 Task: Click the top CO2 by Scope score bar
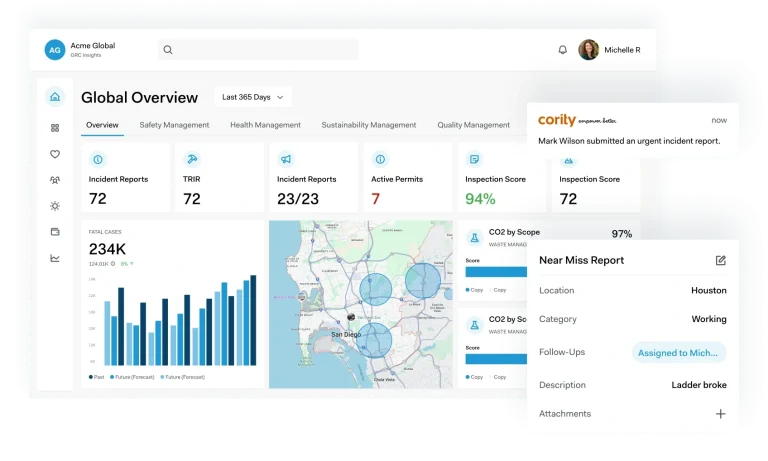[x=496, y=272]
